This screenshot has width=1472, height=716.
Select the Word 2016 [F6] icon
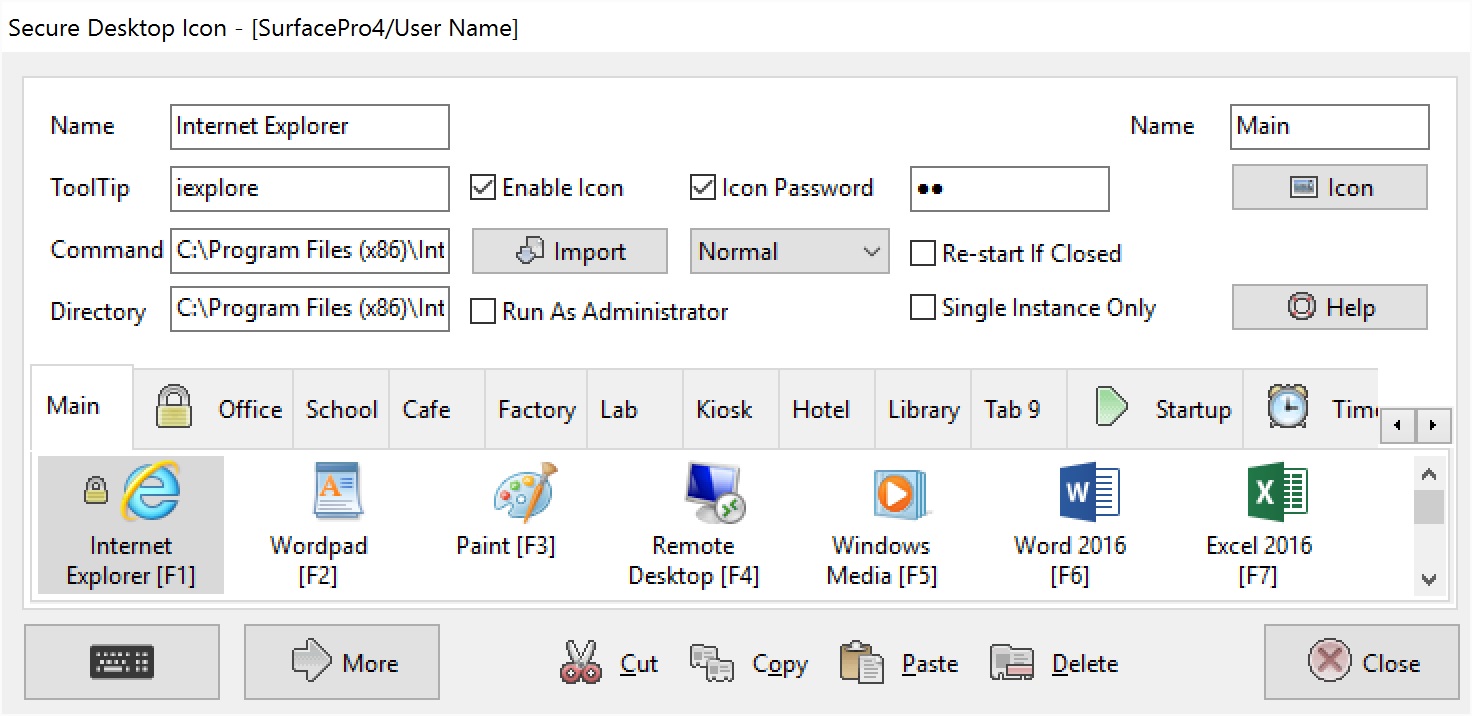point(1088,492)
